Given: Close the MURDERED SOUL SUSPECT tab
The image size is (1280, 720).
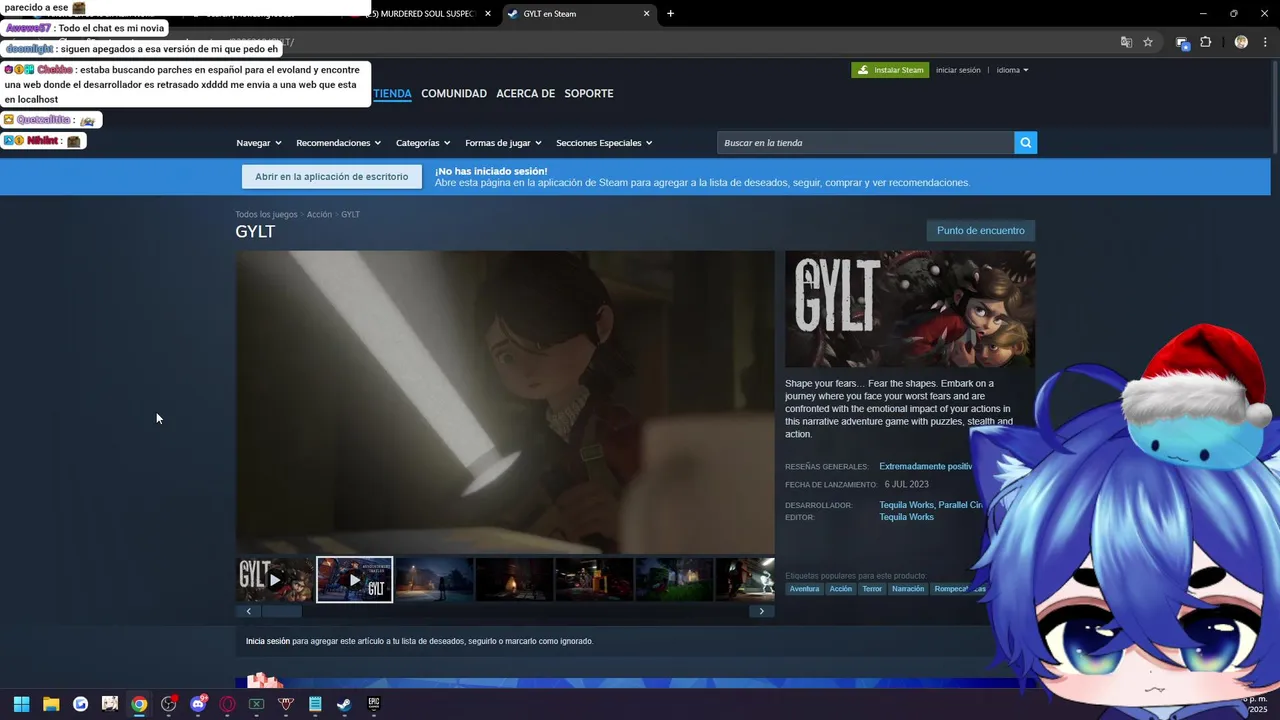Looking at the screenshot, I should (x=488, y=14).
